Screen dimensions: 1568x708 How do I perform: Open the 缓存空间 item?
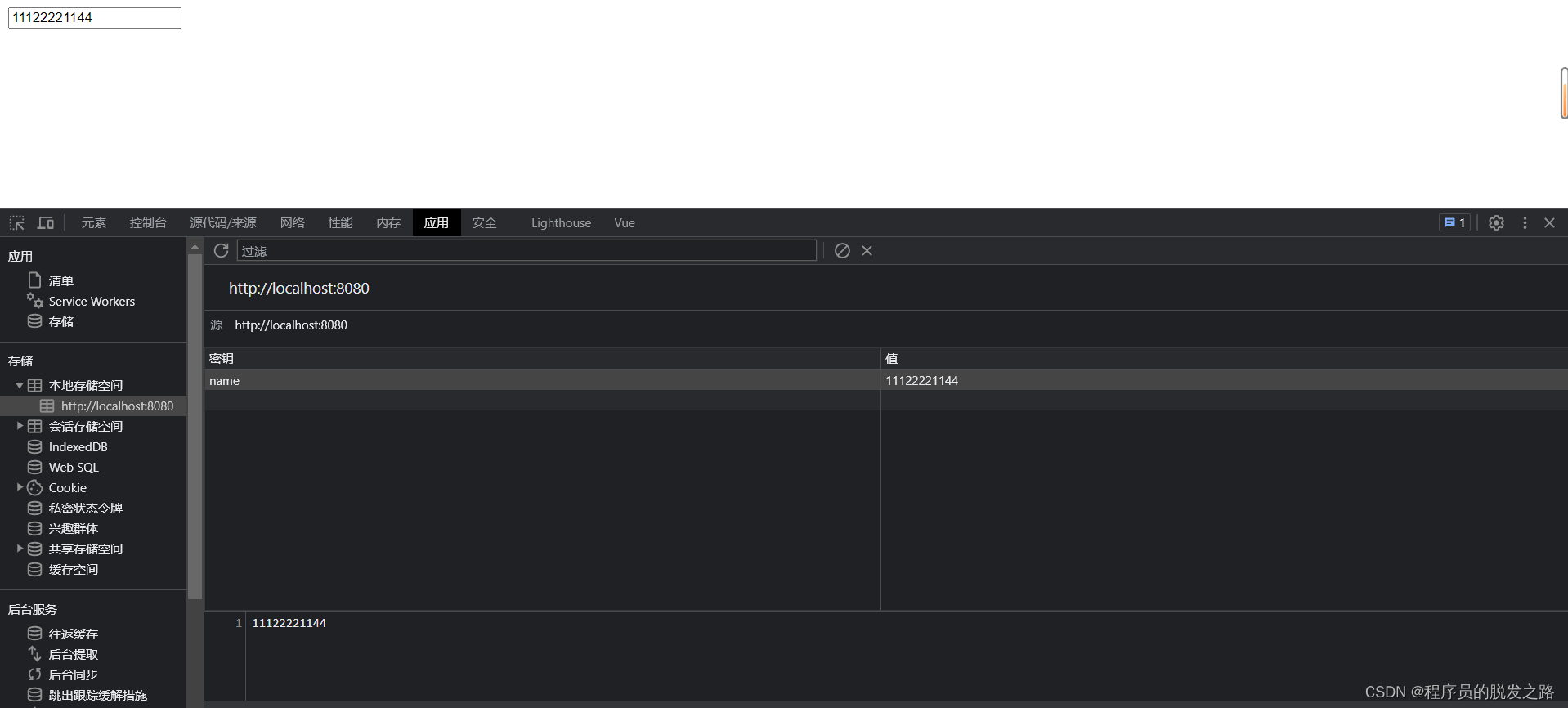coord(73,569)
